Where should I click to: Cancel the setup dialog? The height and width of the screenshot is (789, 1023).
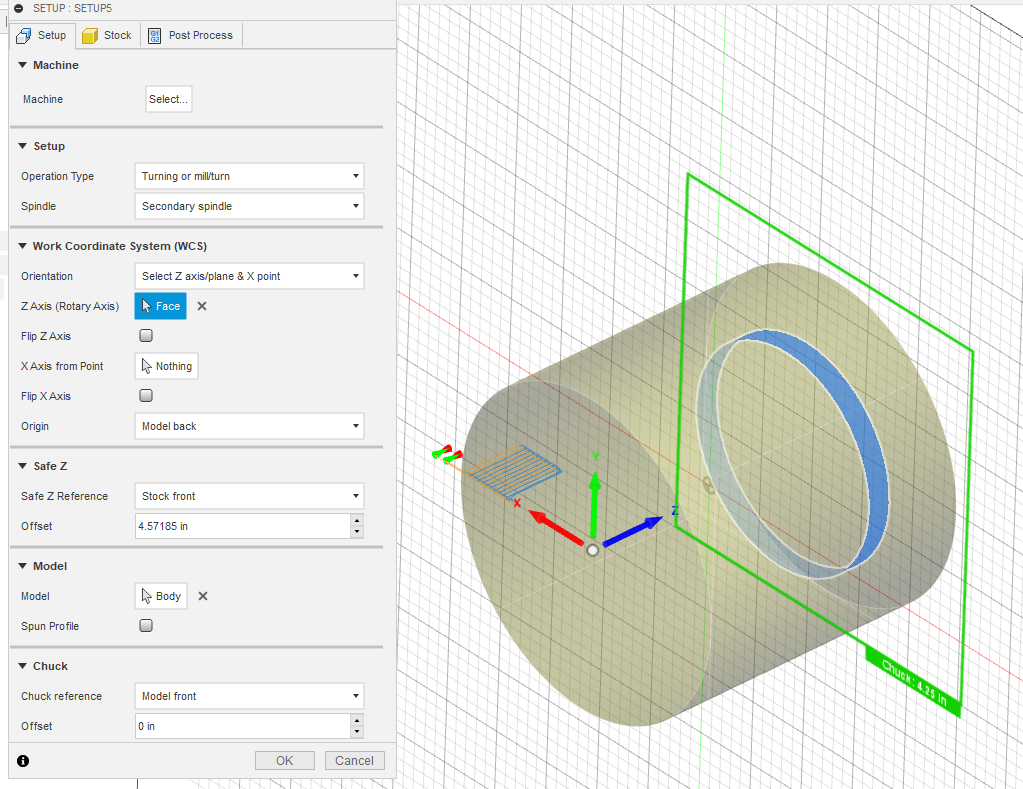point(354,760)
